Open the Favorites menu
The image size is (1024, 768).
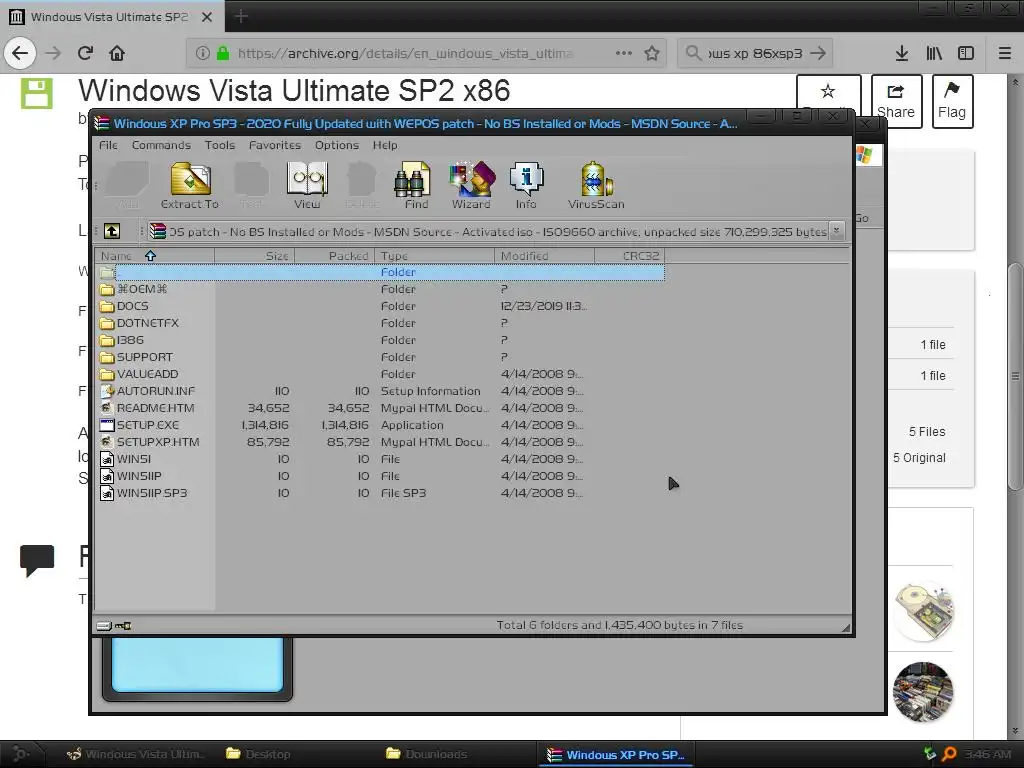275,145
